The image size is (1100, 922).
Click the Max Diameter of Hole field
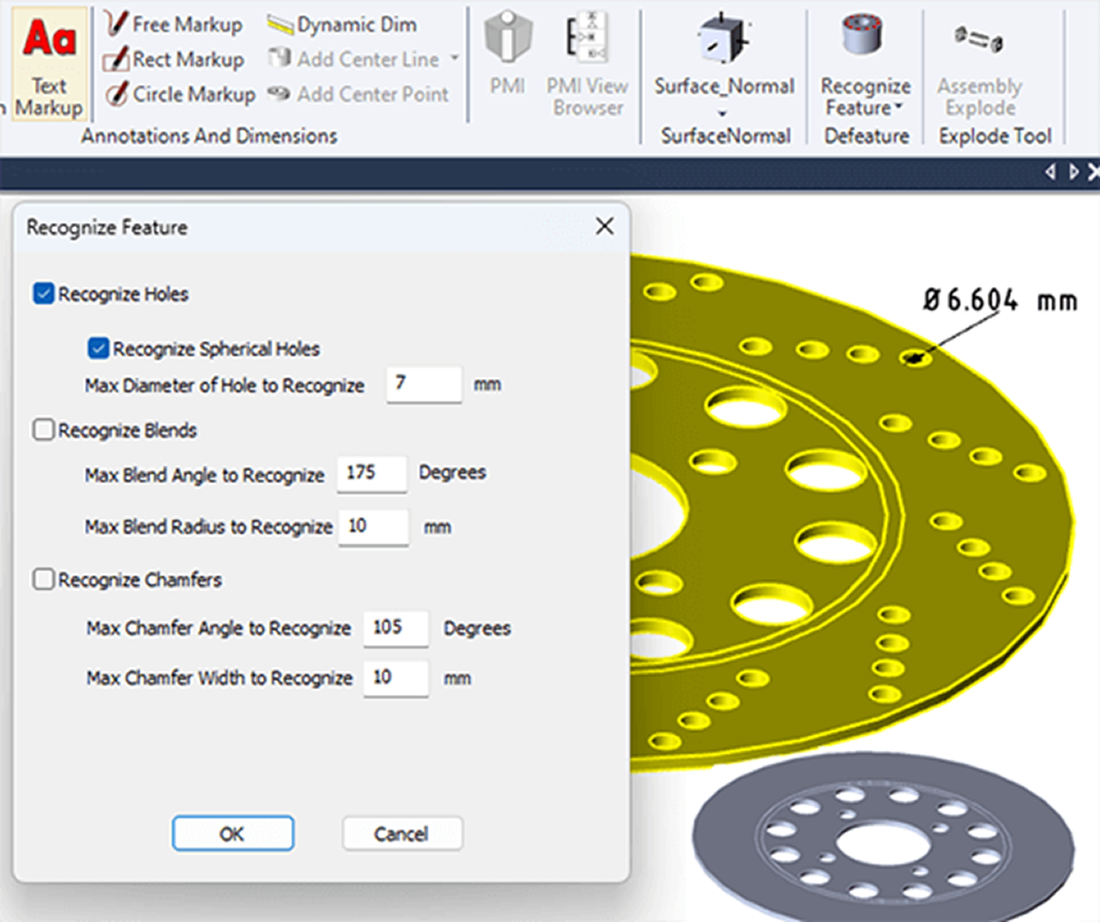tap(423, 385)
